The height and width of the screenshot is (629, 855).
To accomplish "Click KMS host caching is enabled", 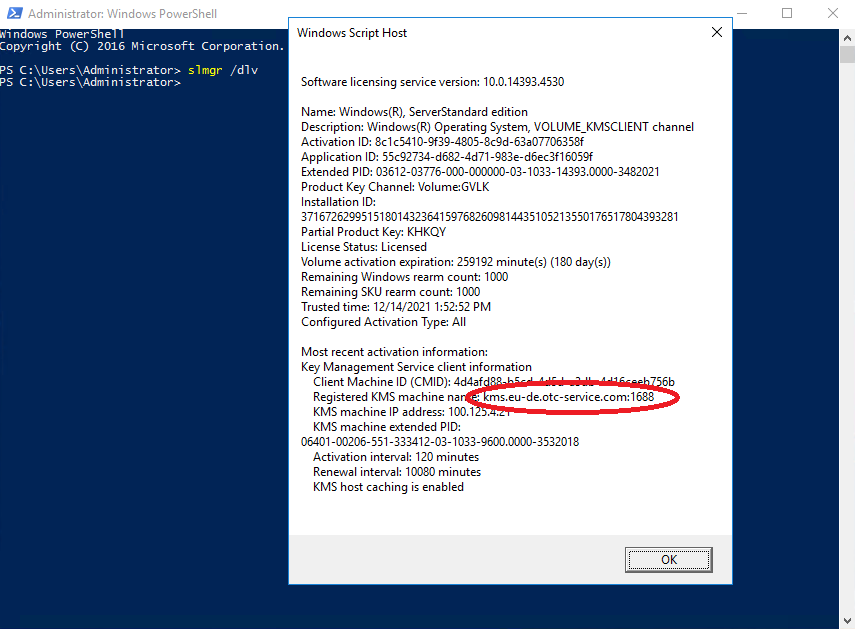I will point(388,487).
